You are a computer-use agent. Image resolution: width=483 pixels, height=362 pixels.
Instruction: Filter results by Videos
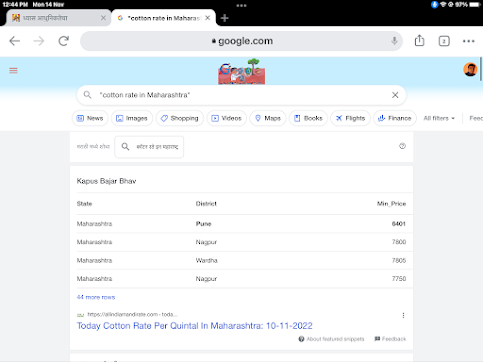pyautogui.click(x=227, y=118)
